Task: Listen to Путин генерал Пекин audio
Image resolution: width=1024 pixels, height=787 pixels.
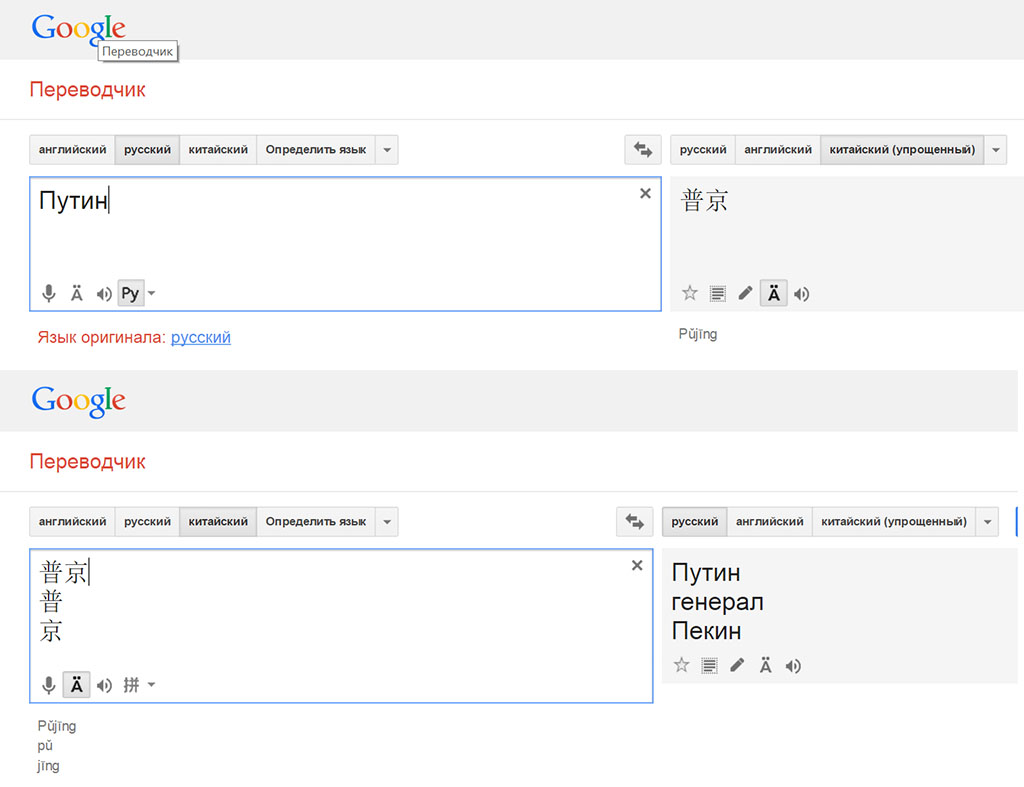Action: [x=793, y=666]
